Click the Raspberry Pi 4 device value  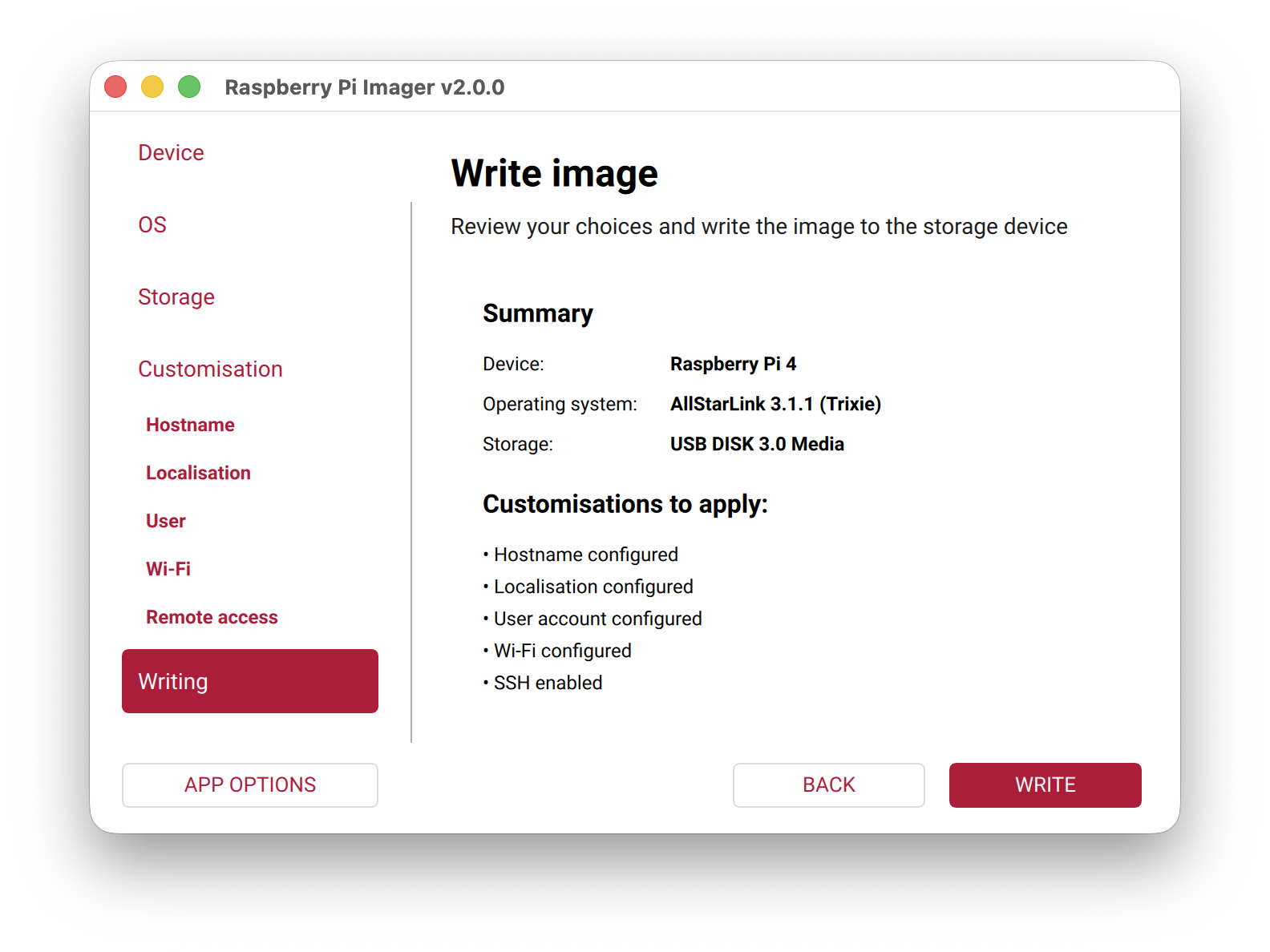point(733,364)
